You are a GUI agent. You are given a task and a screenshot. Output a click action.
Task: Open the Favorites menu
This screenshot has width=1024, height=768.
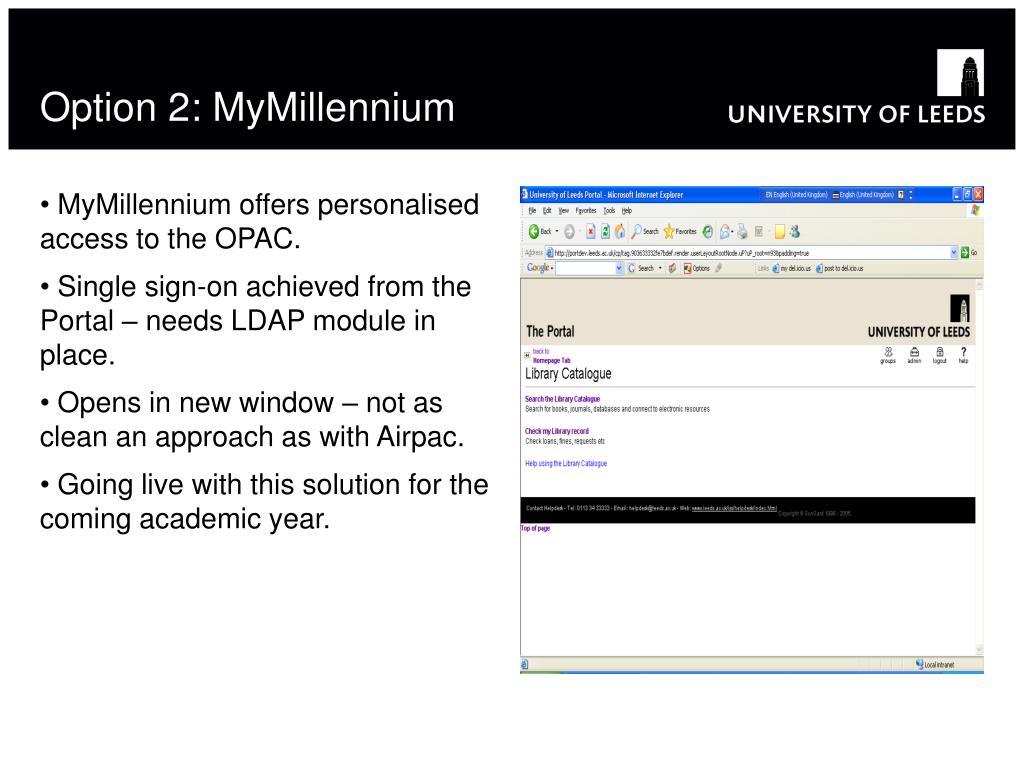tap(586, 211)
